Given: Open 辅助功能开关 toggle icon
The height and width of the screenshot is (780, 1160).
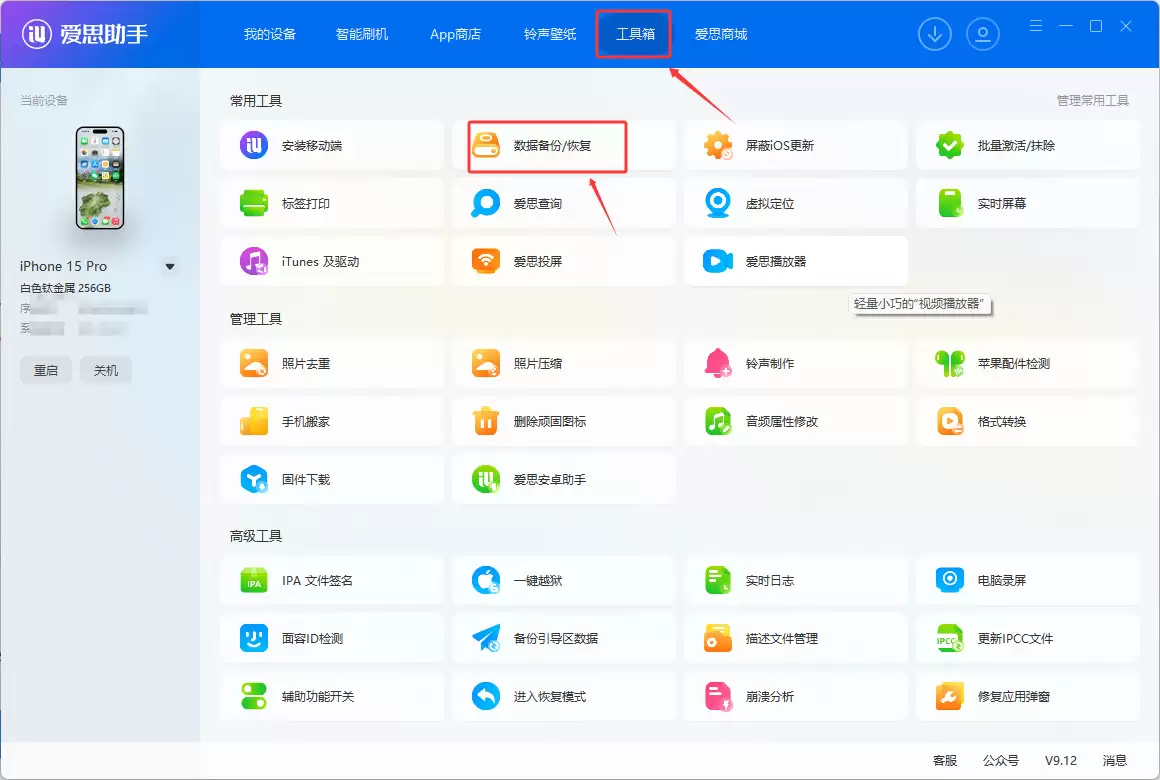Looking at the screenshot, I should tap(254, 696).
